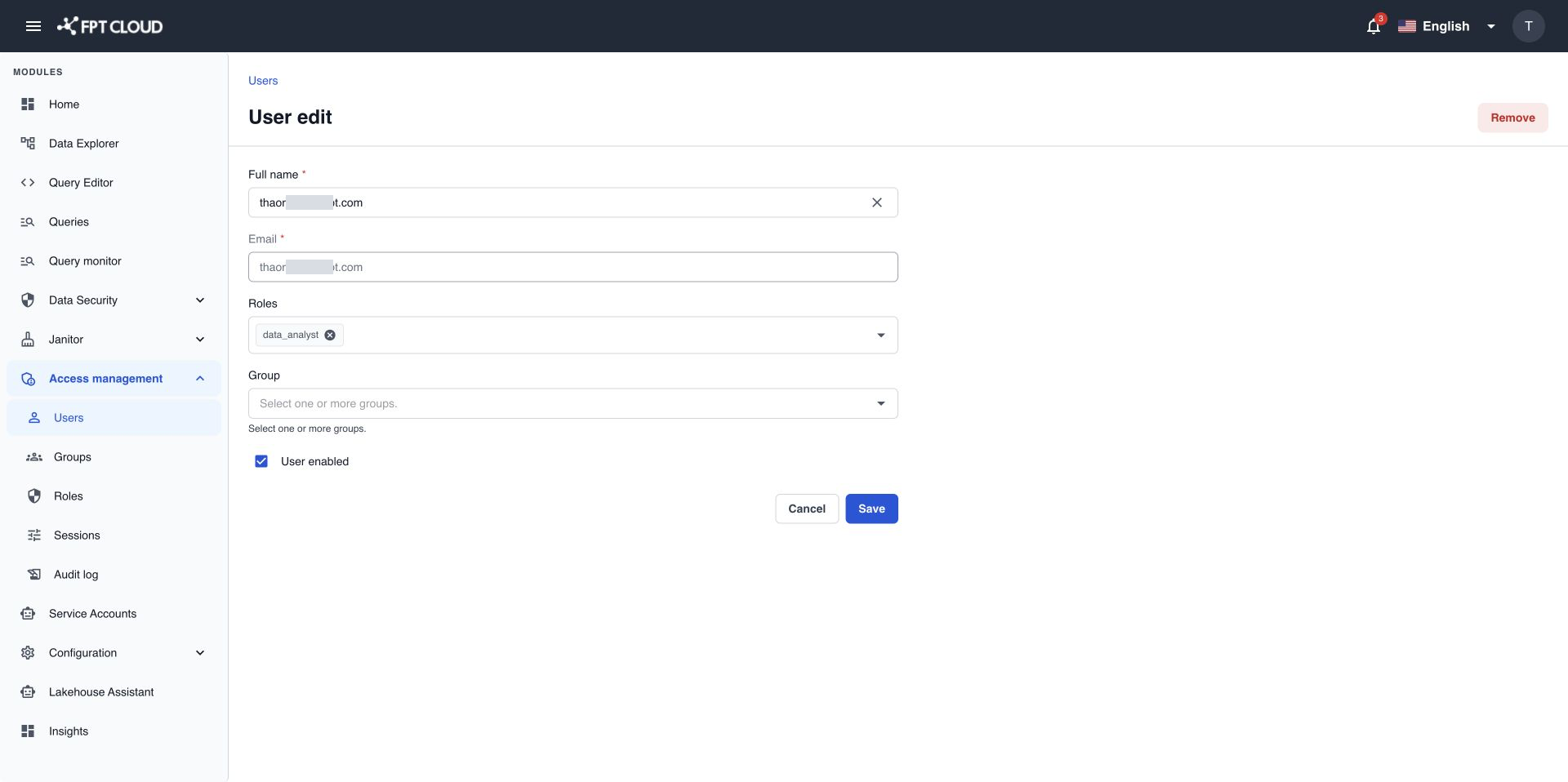Click the US flag language icon
Screen dimensions: 1568x782
tap(1406, 26)
